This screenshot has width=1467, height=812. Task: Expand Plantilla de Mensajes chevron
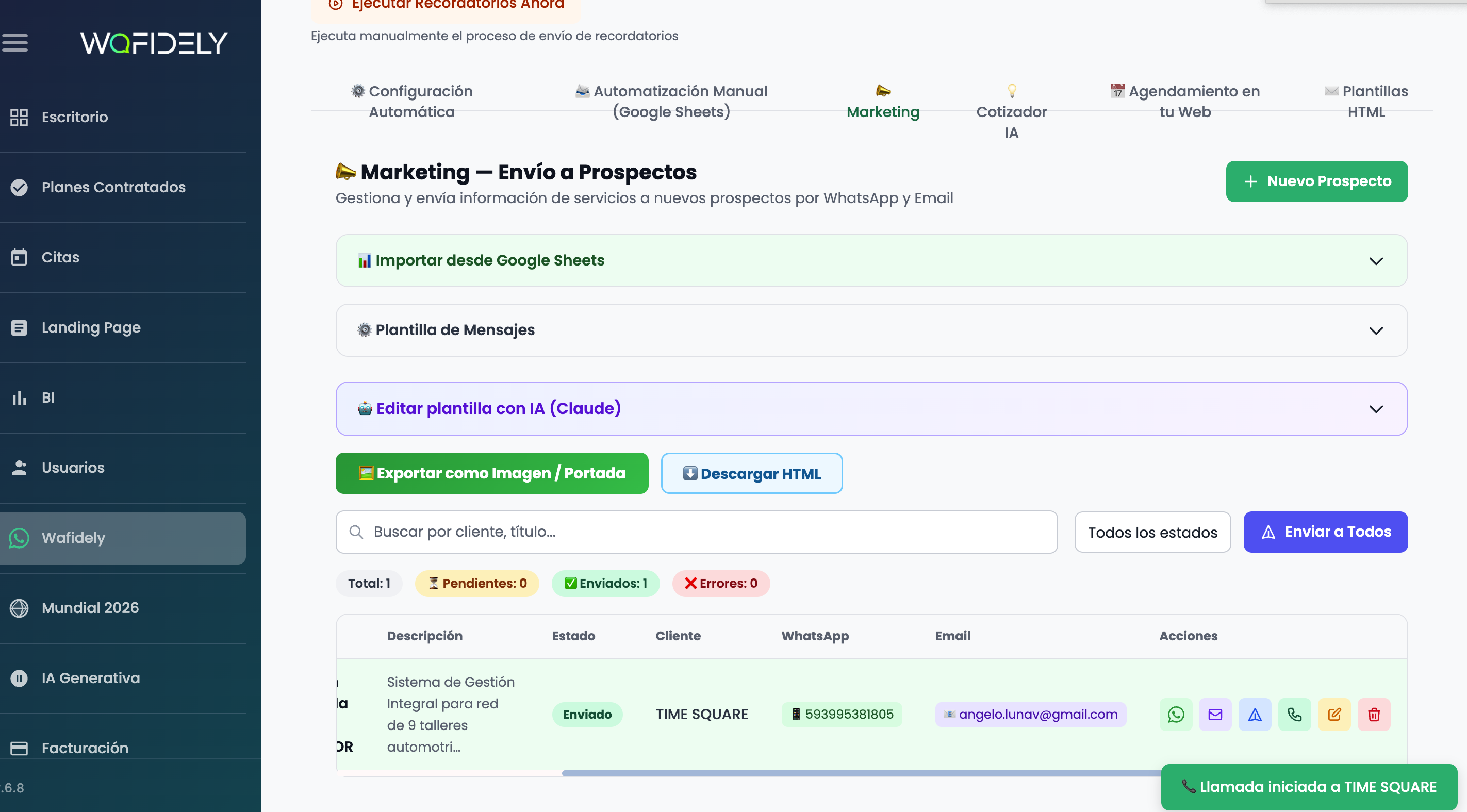pos(1376,331)
